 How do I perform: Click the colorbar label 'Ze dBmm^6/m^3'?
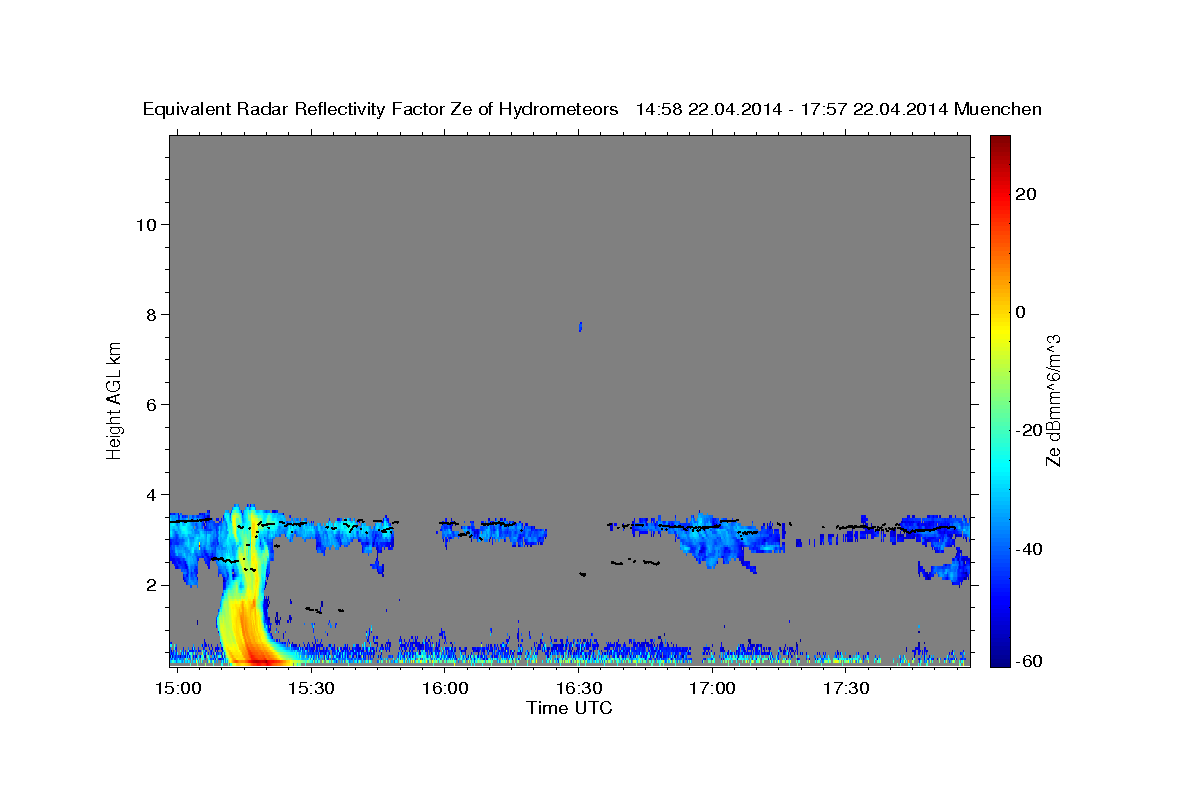1053,400
